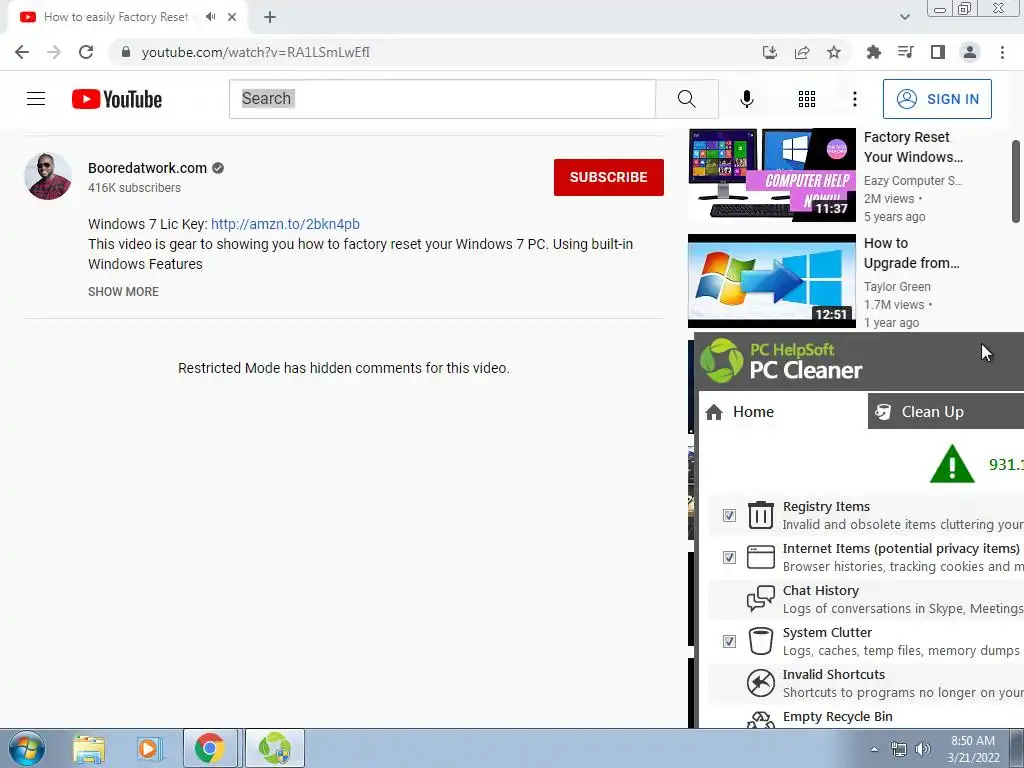Uncheck the Registry Items checkbox
Image resolution: width=1024 pixels, height=768 pixels.
point(729,515)
